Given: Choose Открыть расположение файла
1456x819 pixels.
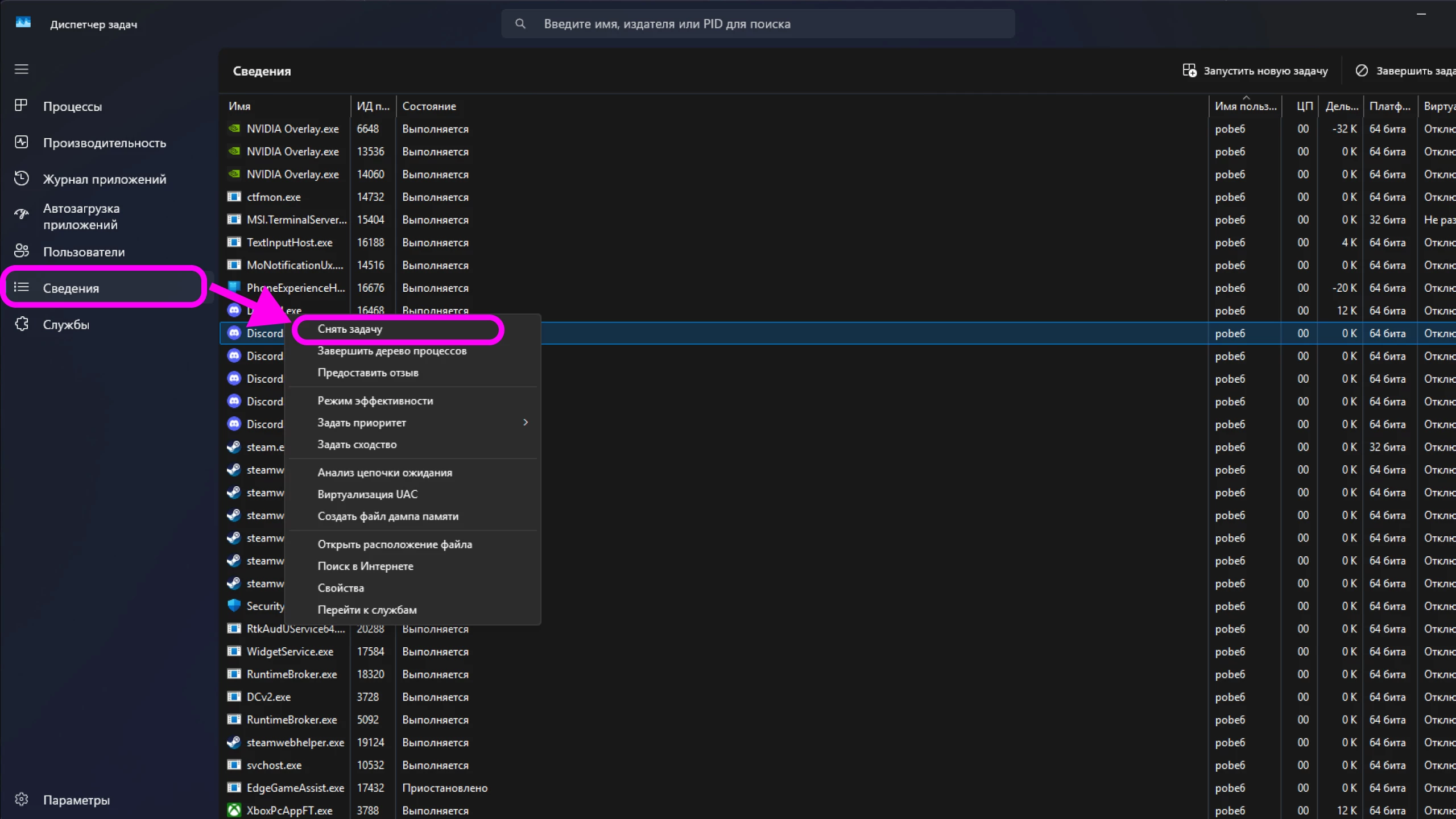Looking at the screenshot, I should point(395,544).
